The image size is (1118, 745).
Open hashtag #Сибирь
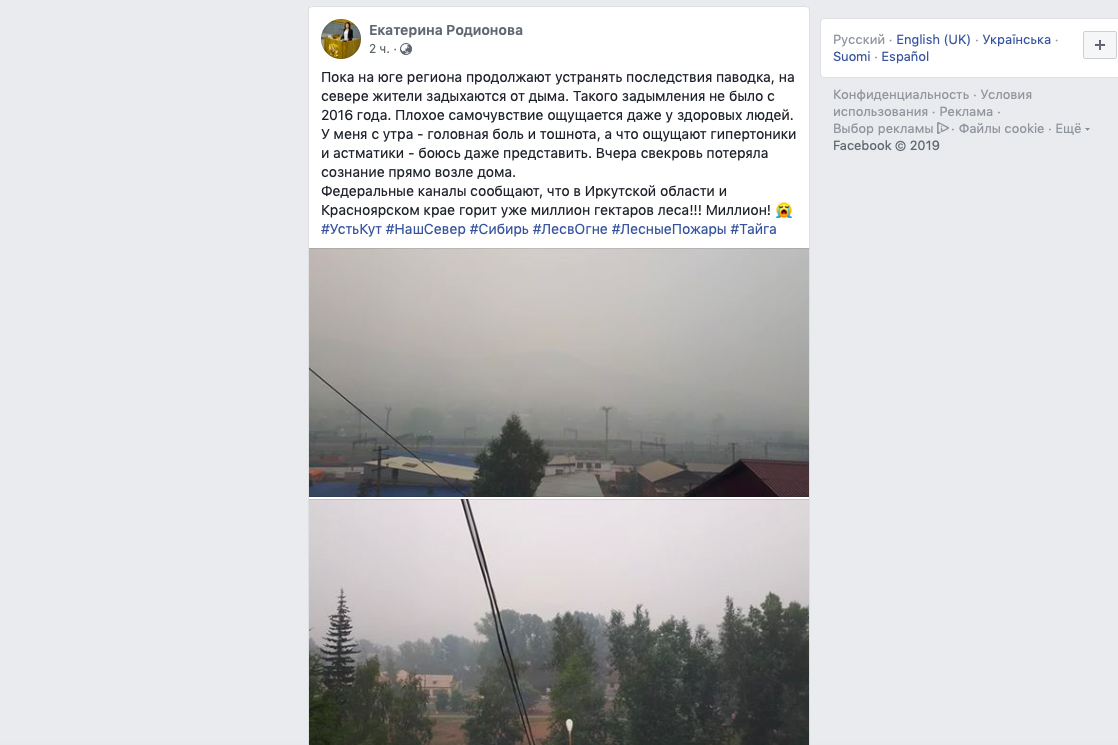coord(499,230)
